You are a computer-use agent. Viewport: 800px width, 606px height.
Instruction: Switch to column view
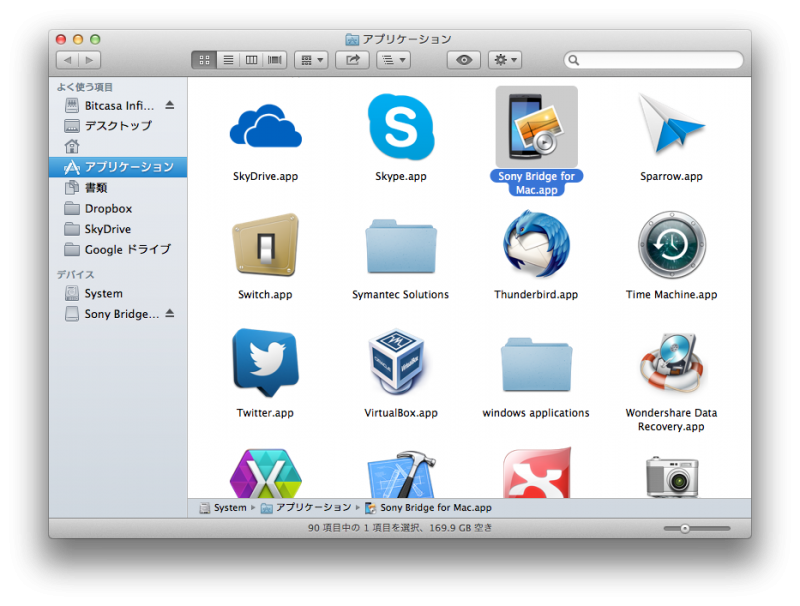click(x=252, y=60)
